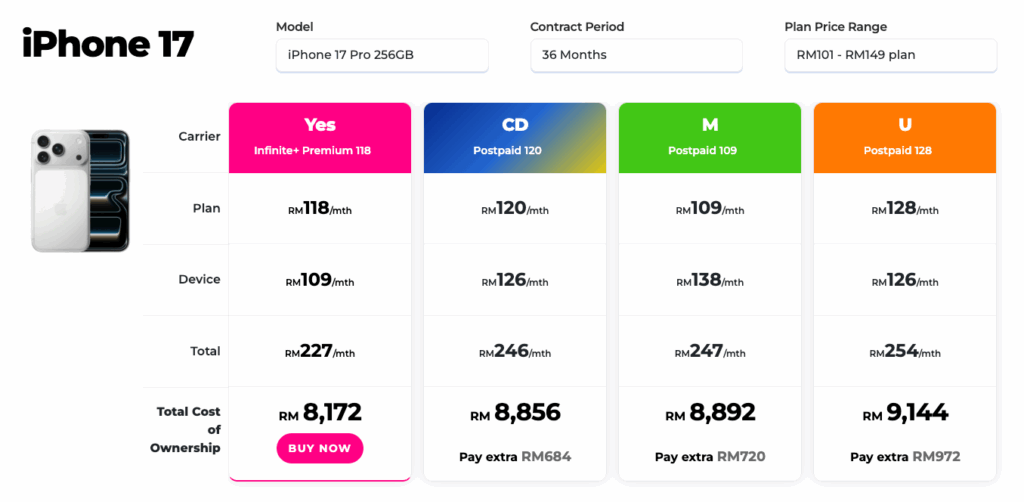Click the iPhone 17 product image

point(80,190)
